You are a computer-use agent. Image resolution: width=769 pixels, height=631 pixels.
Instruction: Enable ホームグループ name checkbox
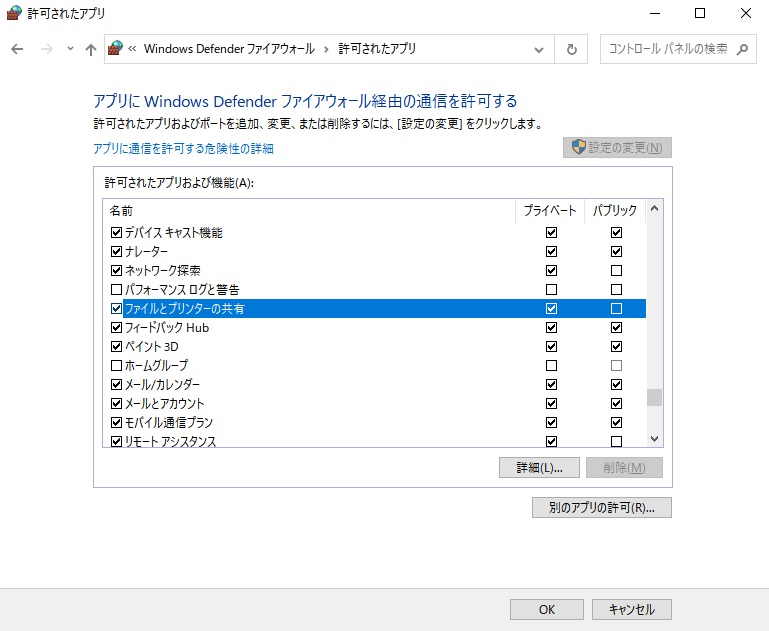(116, 366)
